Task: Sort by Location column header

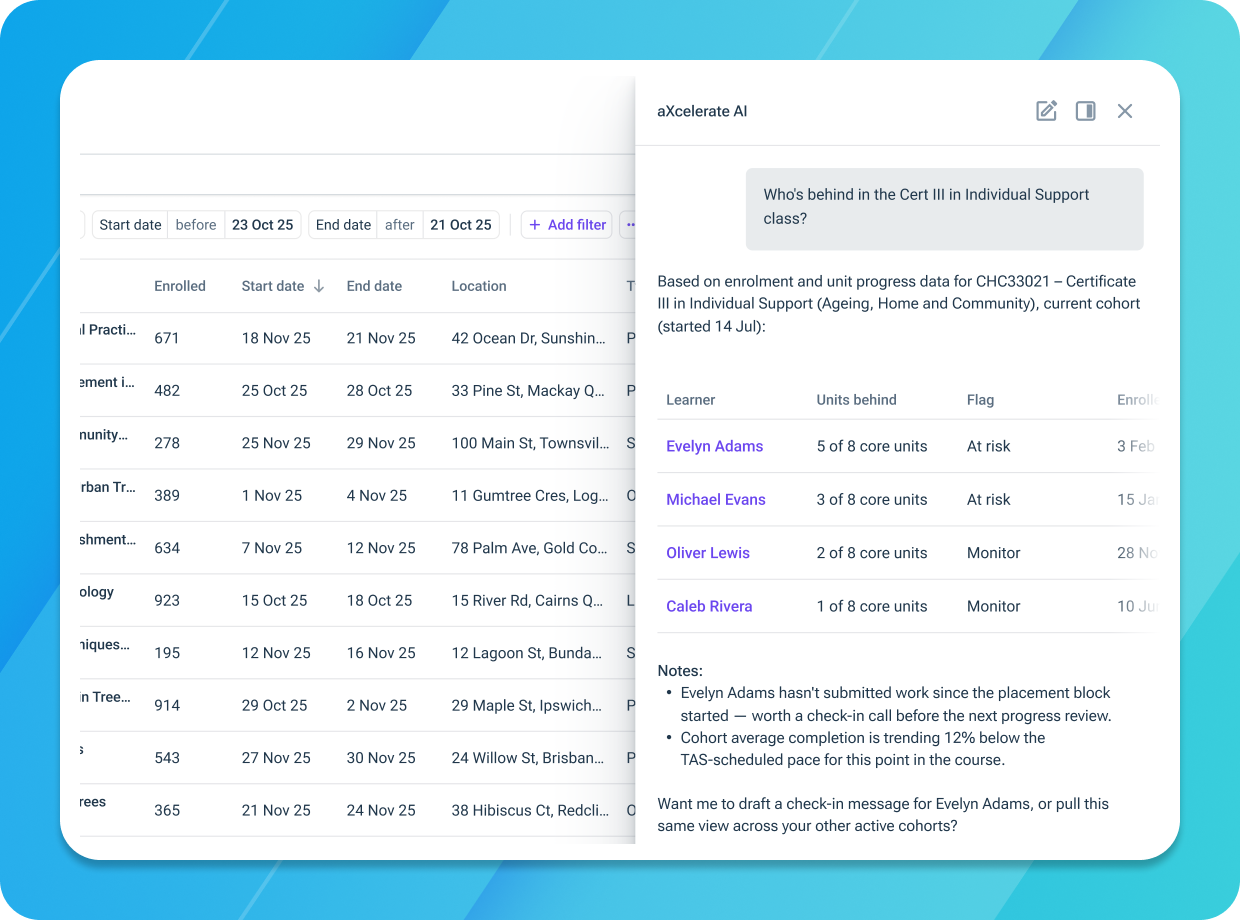Action: (x=479, y=286)
